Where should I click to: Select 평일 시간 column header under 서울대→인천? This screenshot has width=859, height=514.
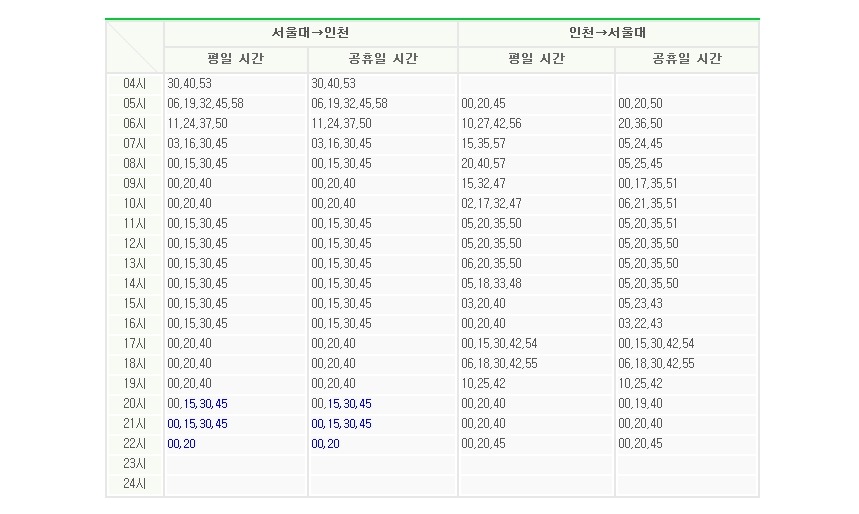point(236,59)
